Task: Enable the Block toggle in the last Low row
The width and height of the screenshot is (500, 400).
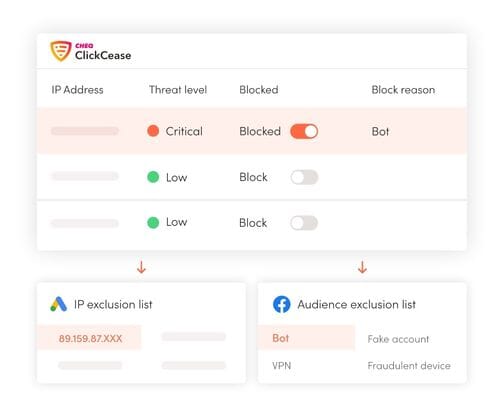Action: pyautogui.click(x=304, y=223)
